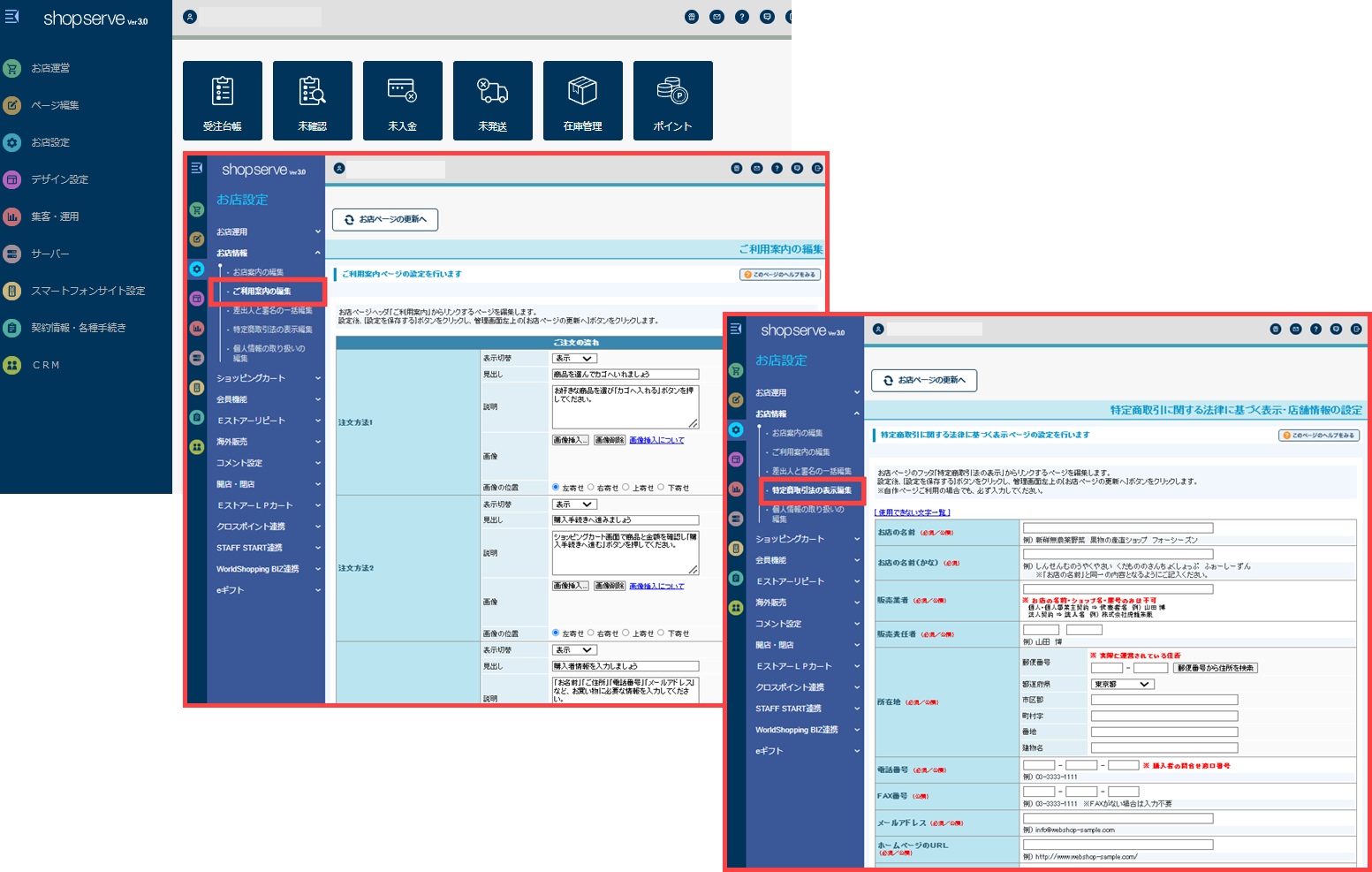Open the 使用できない文字一覧 link
Viewport: 1372px width, 872px height.
click(913, 512)
